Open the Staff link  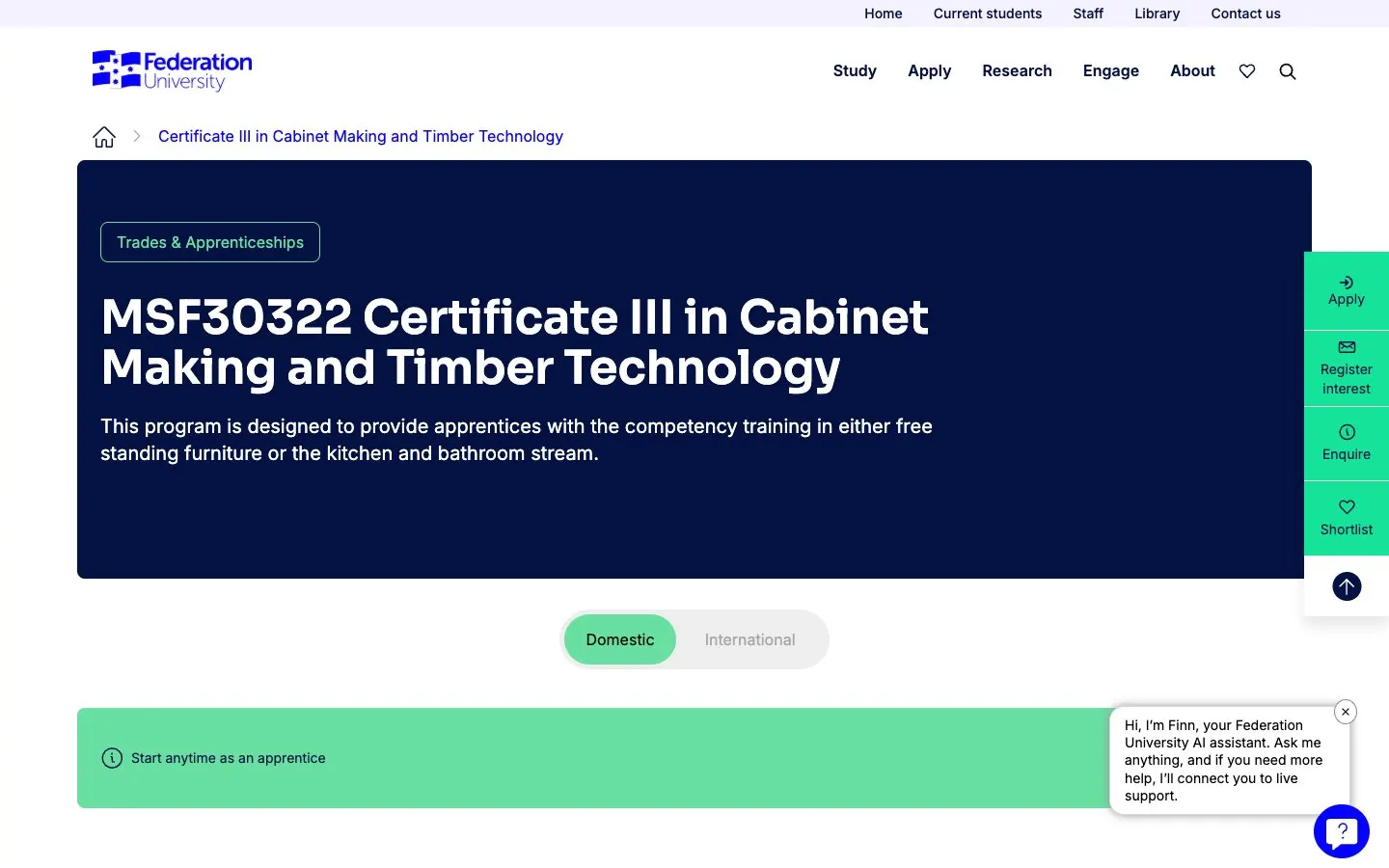[1088, 14]
